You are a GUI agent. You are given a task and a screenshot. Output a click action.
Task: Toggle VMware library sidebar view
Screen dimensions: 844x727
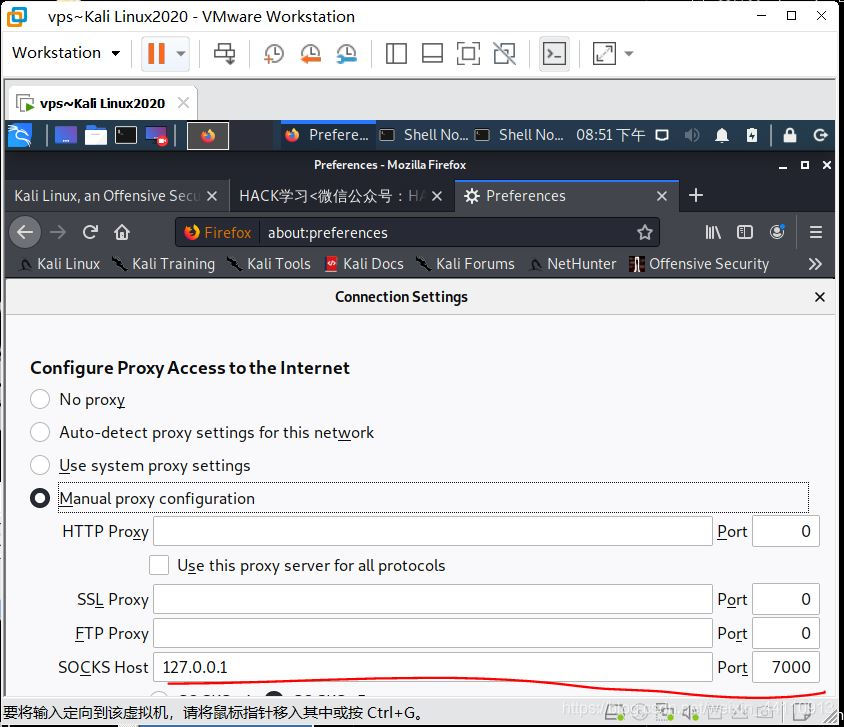396,53
